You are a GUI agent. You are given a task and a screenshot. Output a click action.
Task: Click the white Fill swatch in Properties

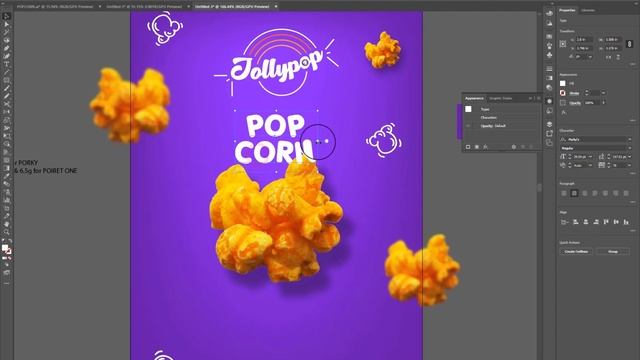click(x=563, y=83)
